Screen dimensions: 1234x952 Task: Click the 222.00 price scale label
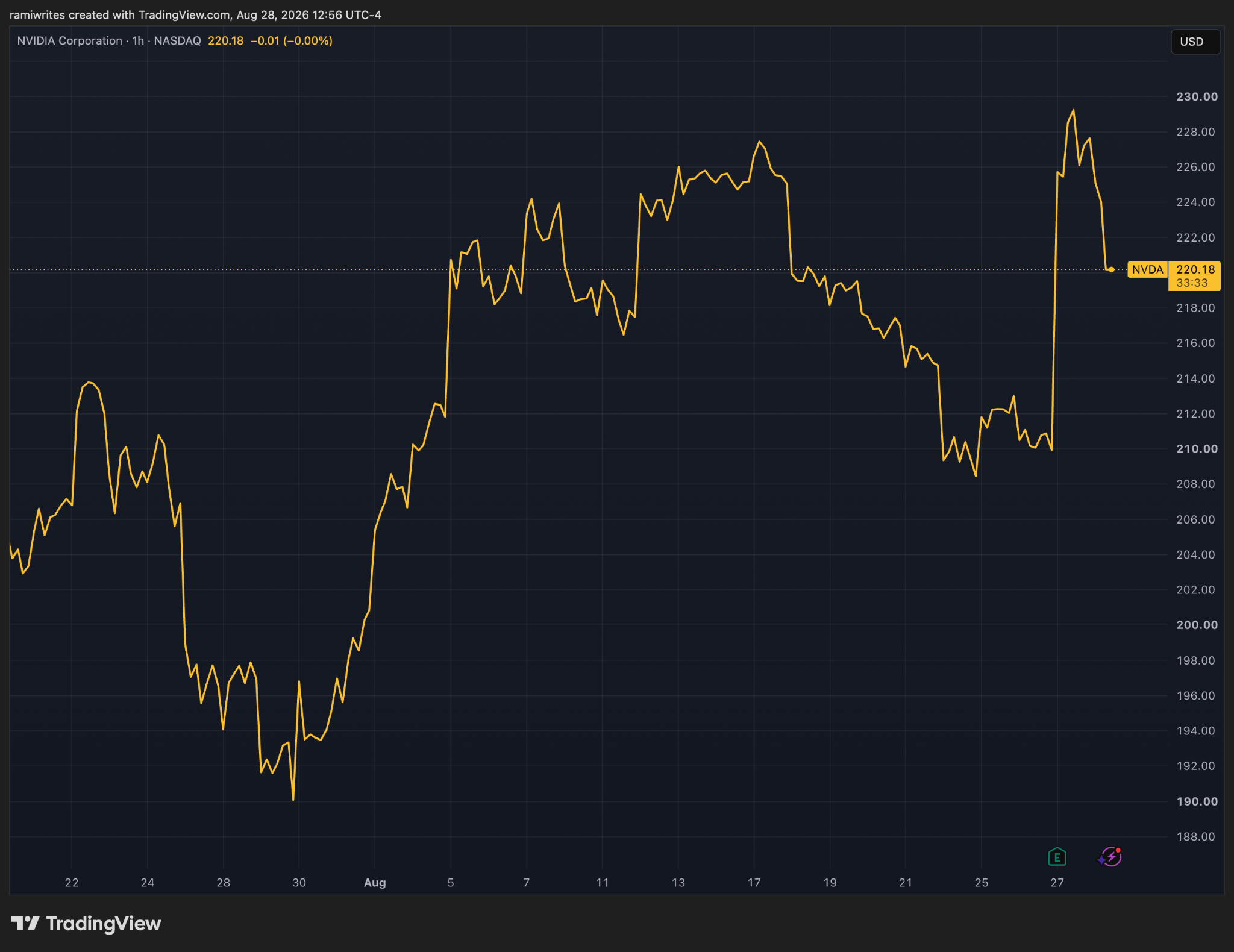click(x=1195, y=237)
